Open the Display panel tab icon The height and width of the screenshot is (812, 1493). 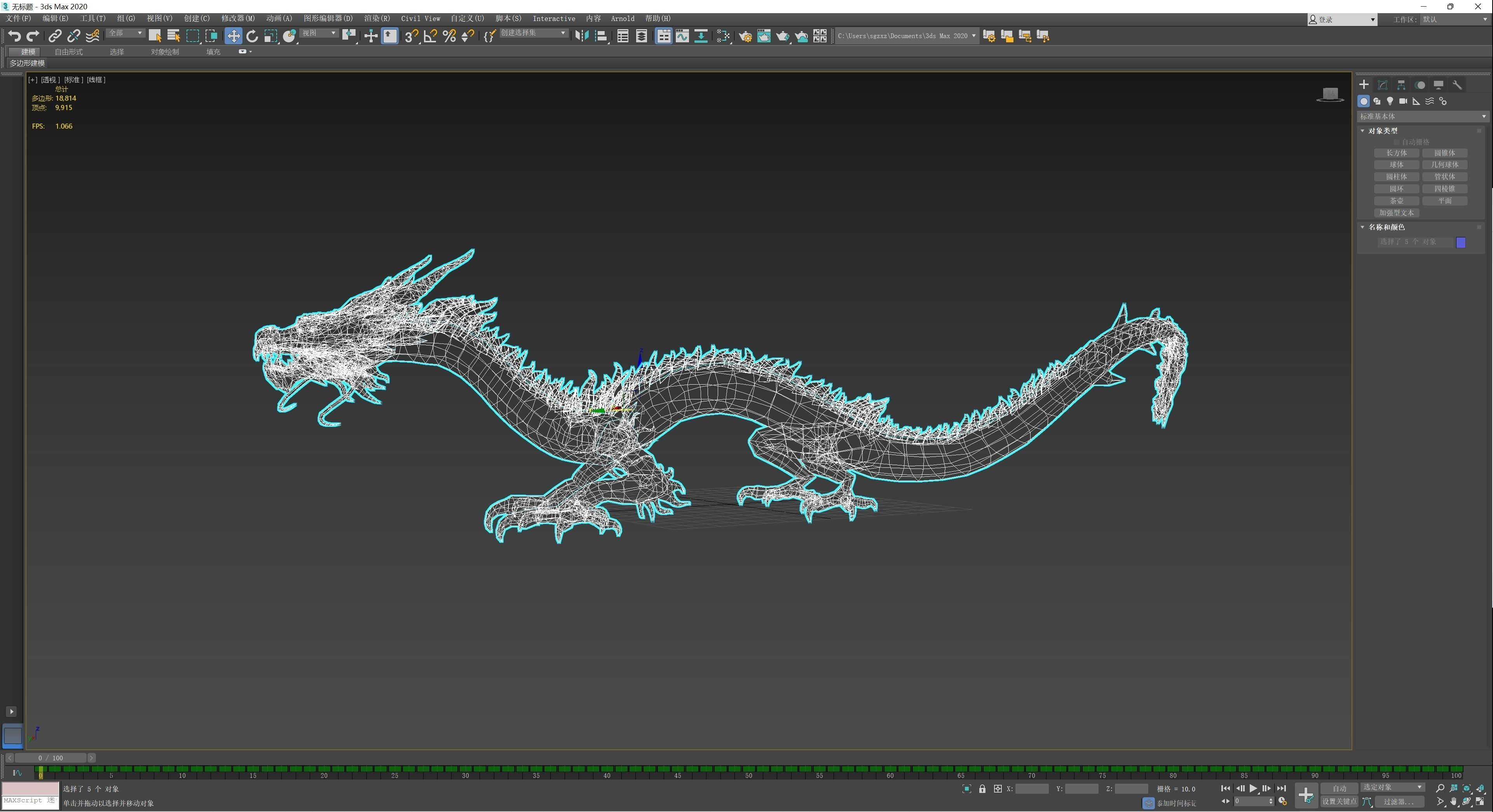pyautogui.click(x=1439, y=85)
